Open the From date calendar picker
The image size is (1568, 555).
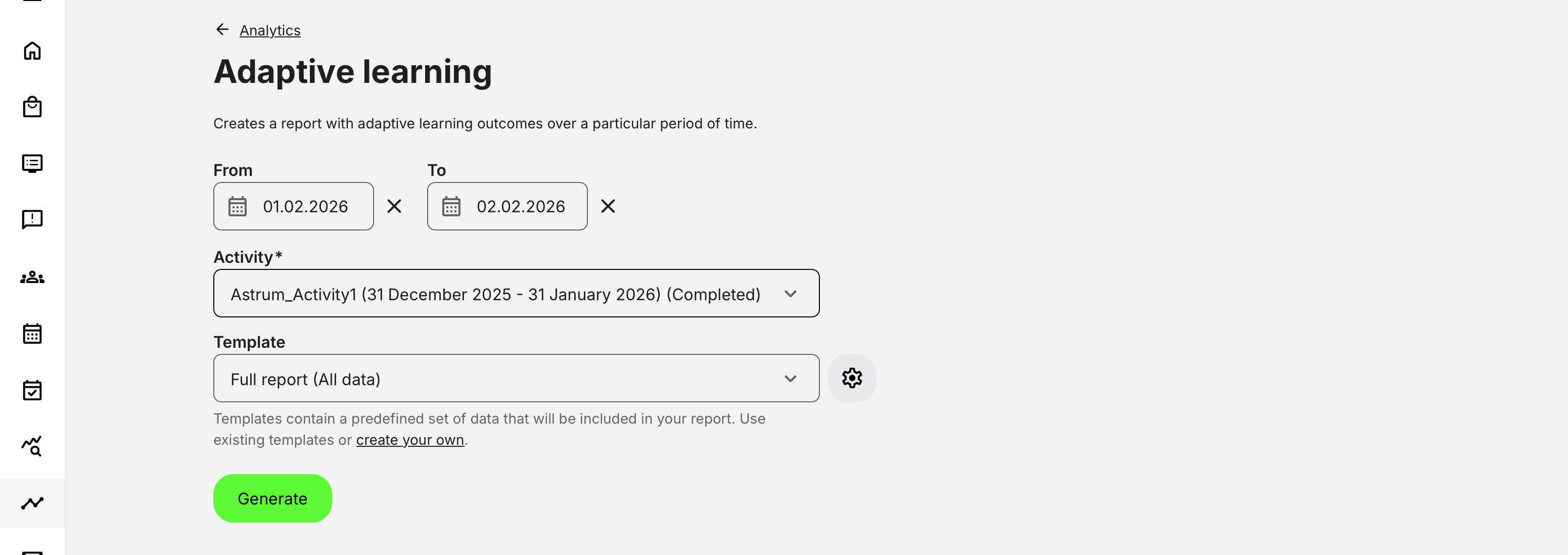pyautogui.click(x=238, y=206)
